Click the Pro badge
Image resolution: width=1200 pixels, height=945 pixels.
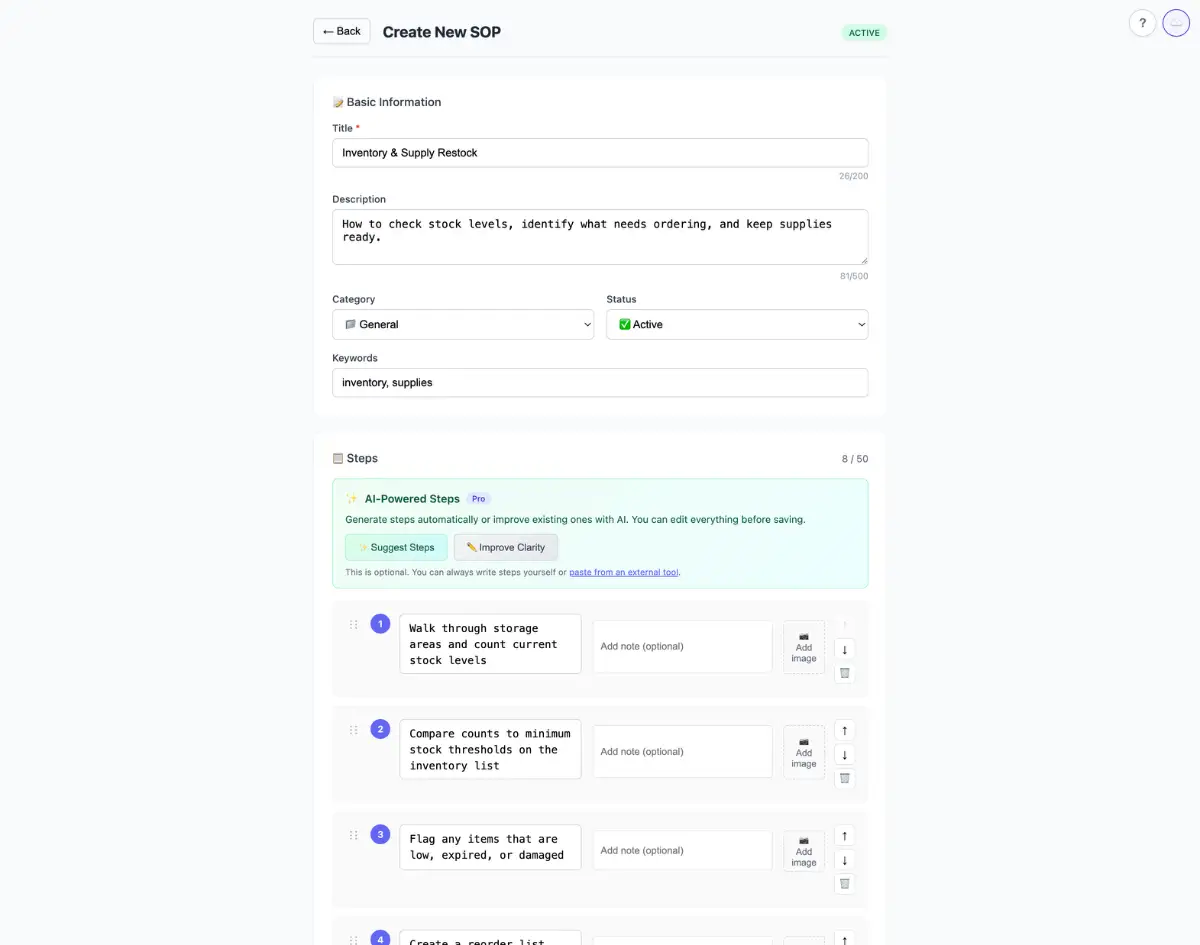(x=479, y=498)
